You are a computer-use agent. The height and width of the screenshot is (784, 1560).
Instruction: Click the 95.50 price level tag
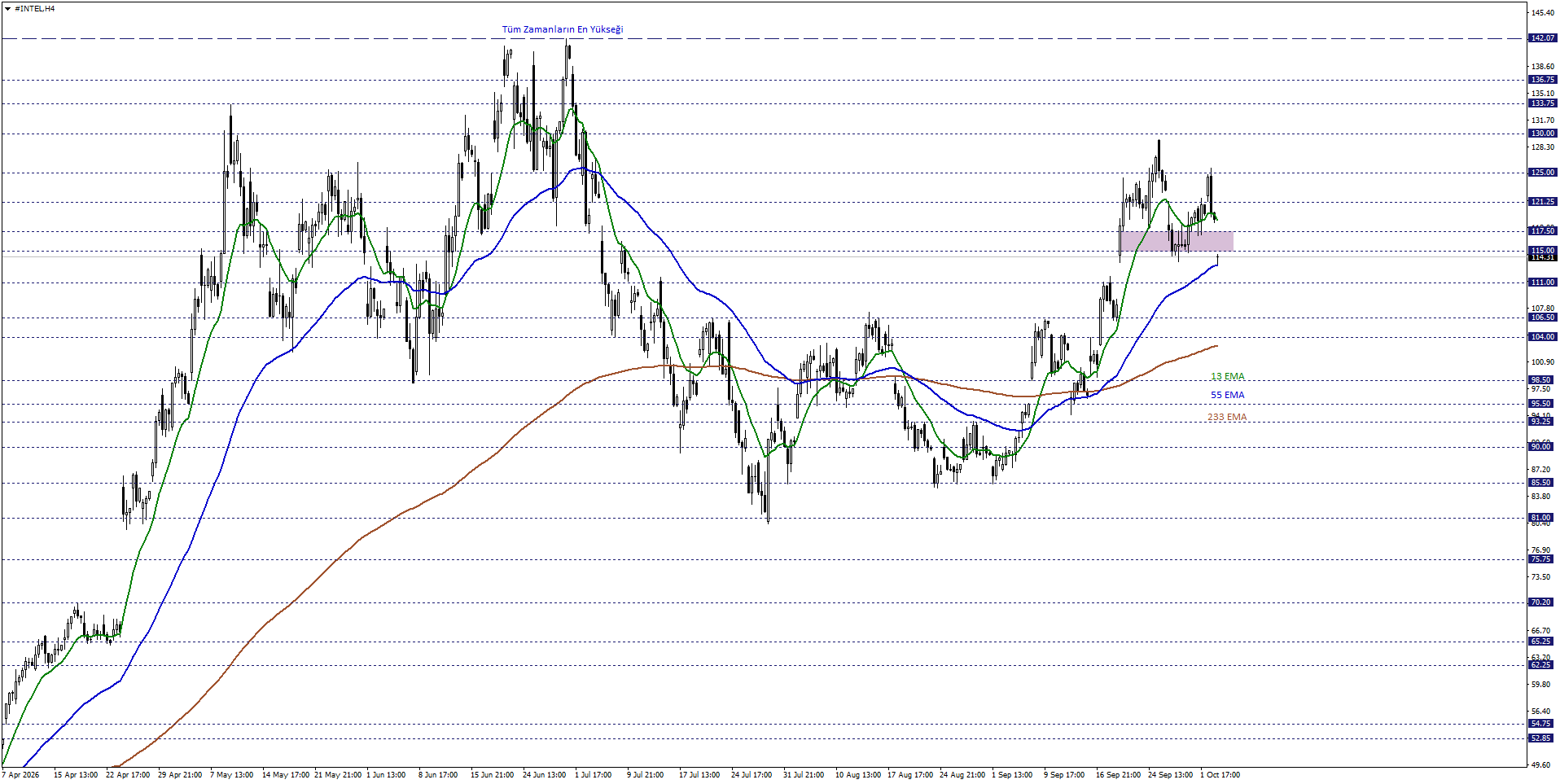click(1541, 404)
